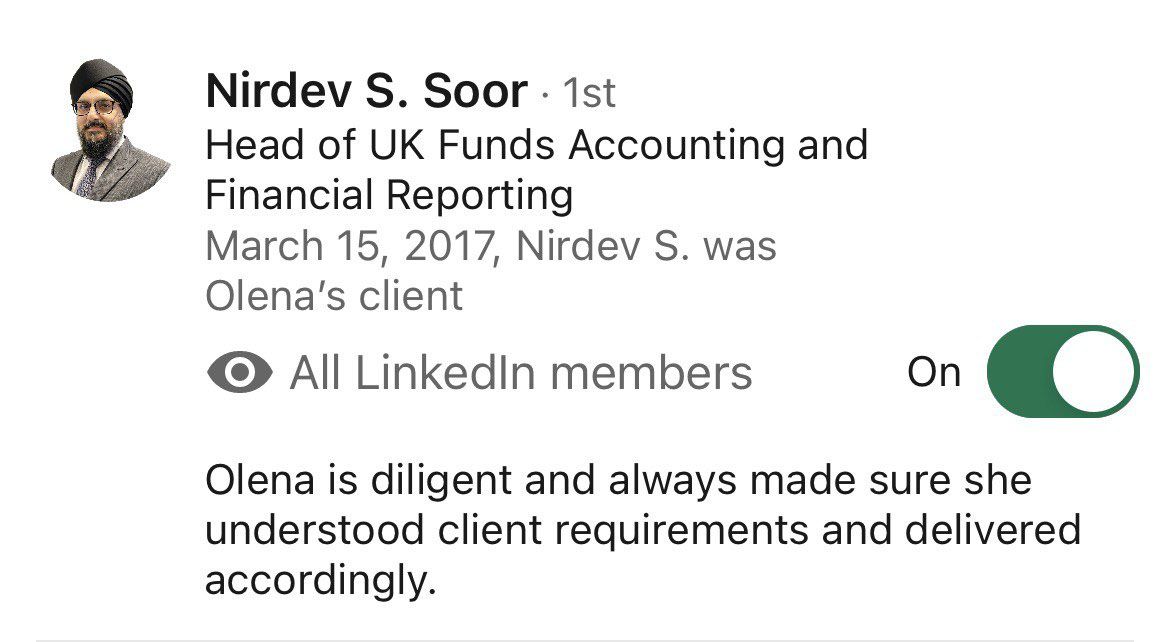
Task: Click the 'Financial Reporting' headline line
Action: [389, 195]
